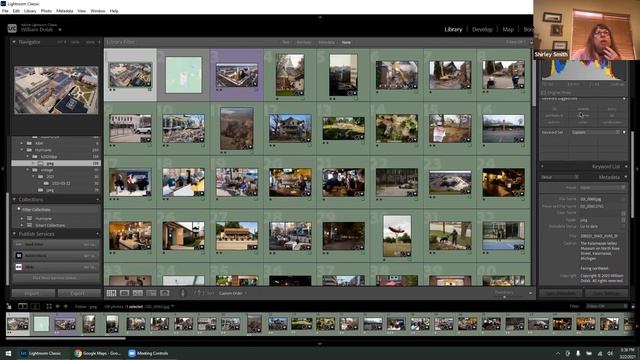Open the Library menu
The width and height of the screenshot is (640, 360).
pyautogui.click(x=30, y=11)
